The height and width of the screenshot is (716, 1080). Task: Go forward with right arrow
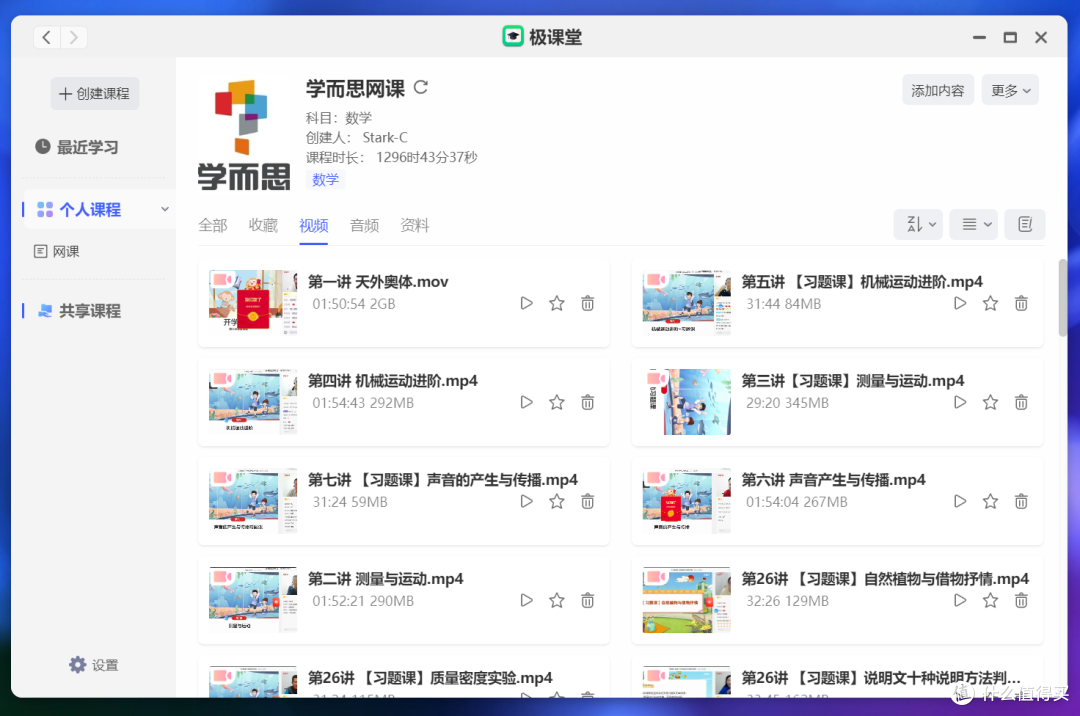[x=74, y=37]
